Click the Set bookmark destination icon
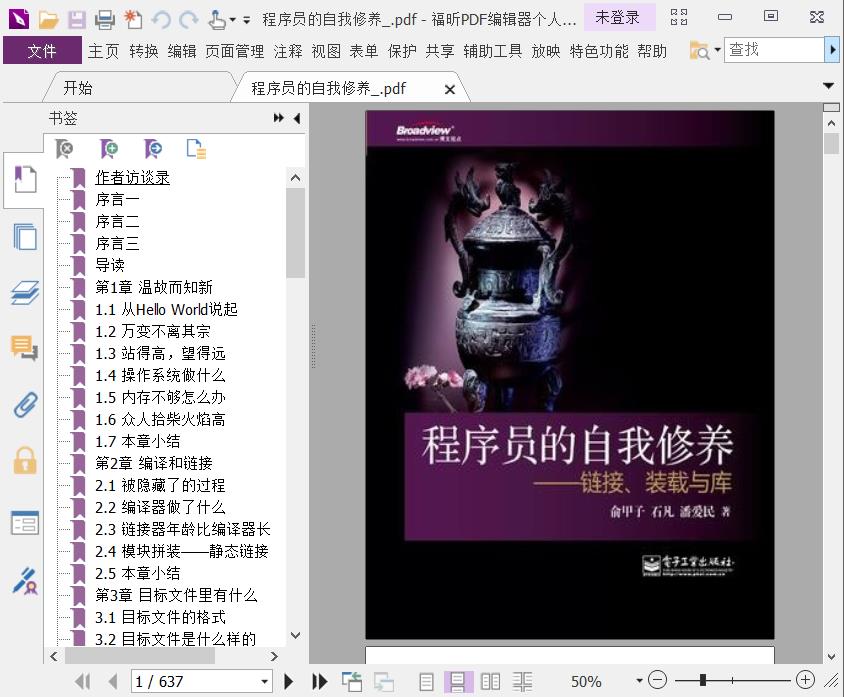 [153, 149]
